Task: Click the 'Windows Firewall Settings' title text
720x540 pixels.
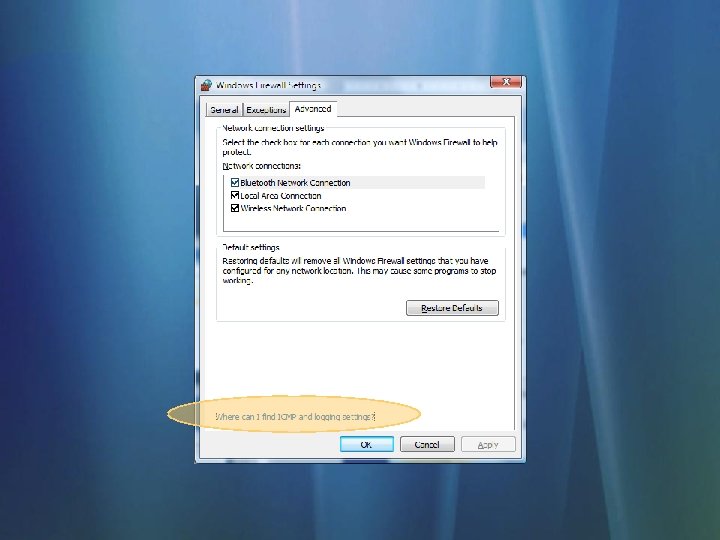Action: [269, 85]
